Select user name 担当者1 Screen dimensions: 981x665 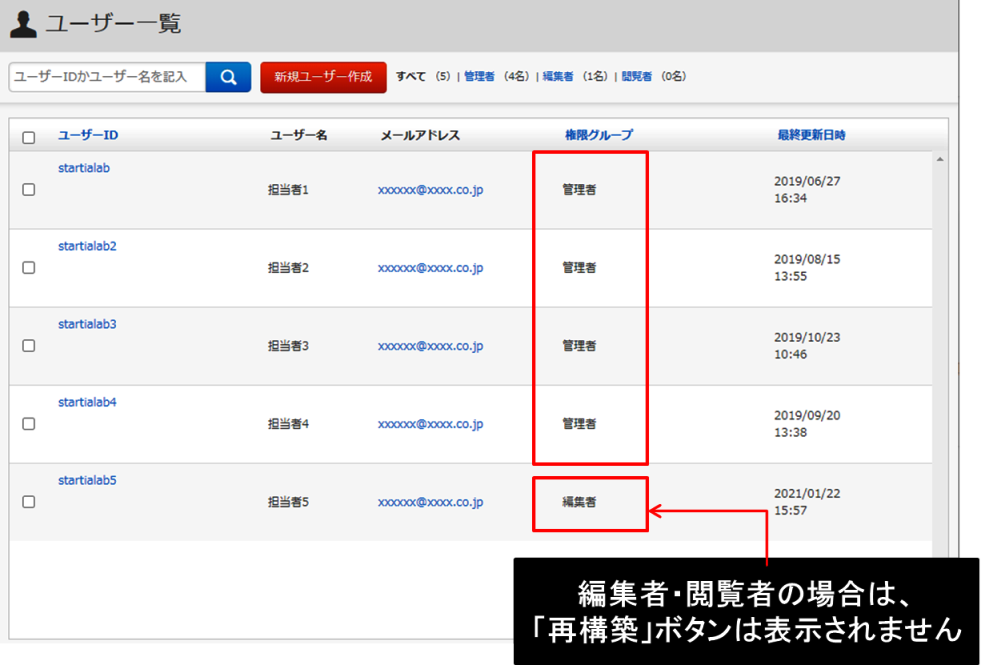pyautogui.click(x=288, y=190)
